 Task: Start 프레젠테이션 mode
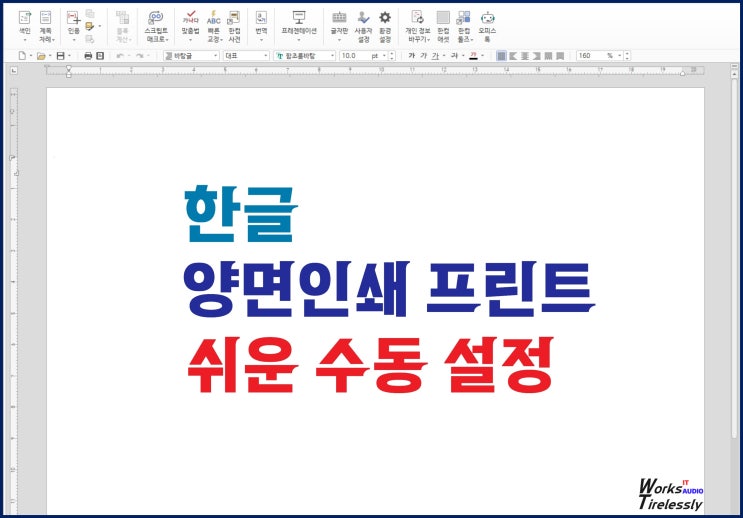(299, 25)
